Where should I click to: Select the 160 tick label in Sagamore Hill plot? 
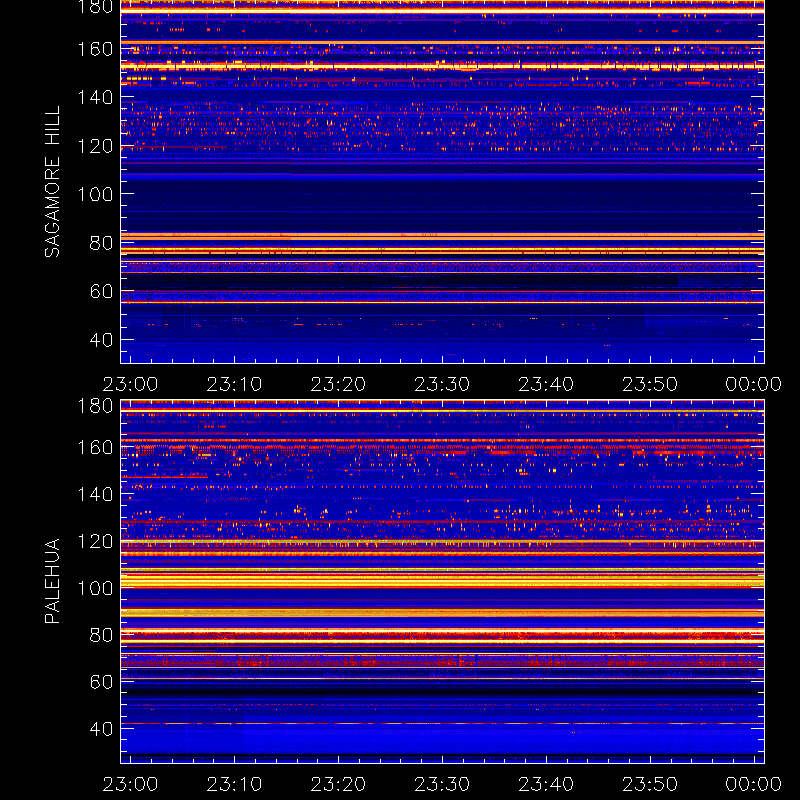[x=95, y=49]
